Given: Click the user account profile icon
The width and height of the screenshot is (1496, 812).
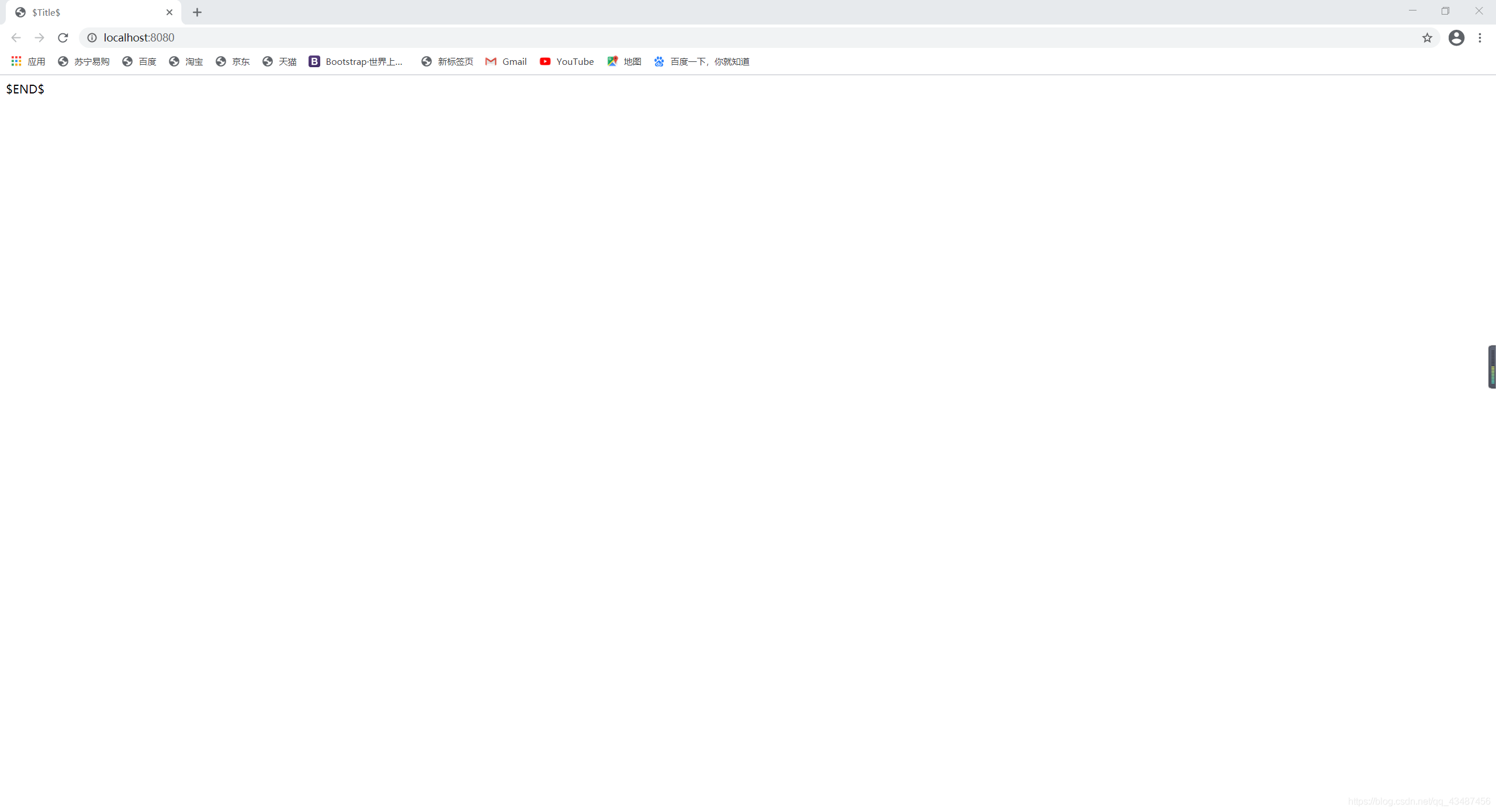Looking at the screenshot, I should click(x=1455, y=37).
